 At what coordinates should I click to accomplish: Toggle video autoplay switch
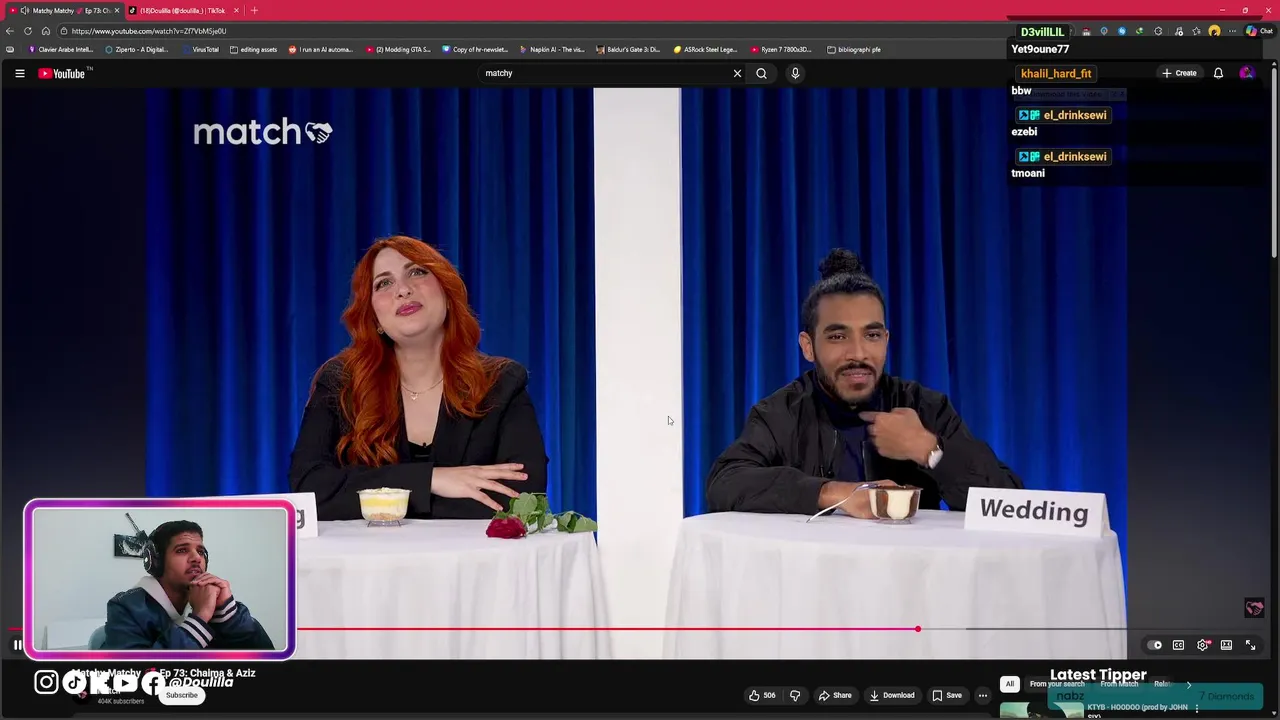(1154, 645)
